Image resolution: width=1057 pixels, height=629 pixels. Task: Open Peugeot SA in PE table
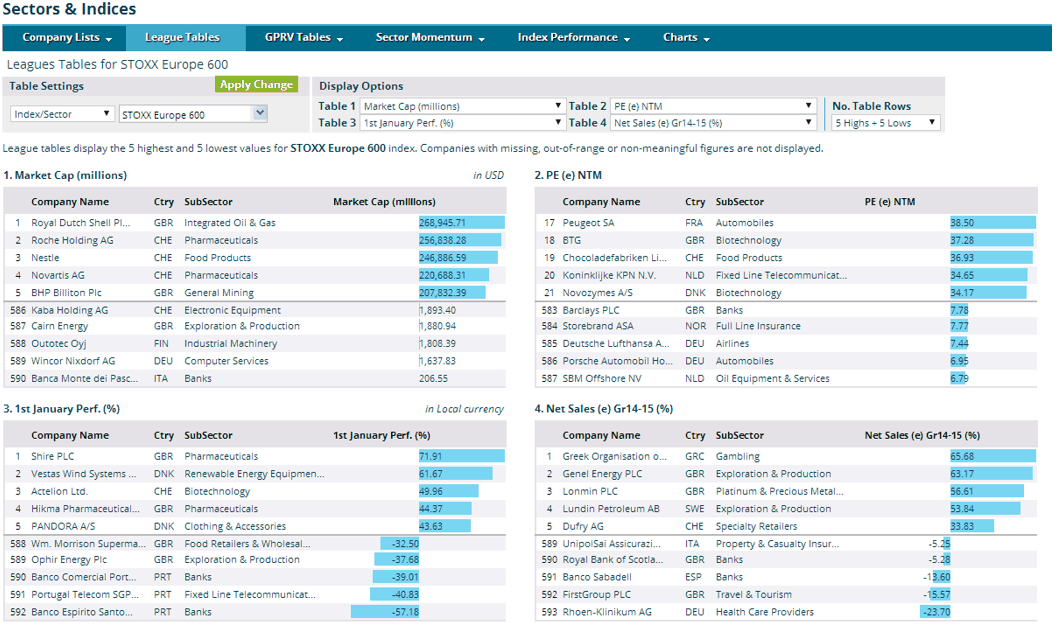(x=588, y=222)
